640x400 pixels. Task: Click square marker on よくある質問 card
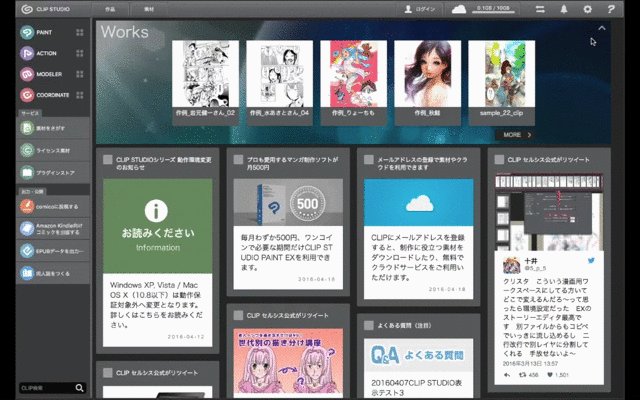click(369, 325)
